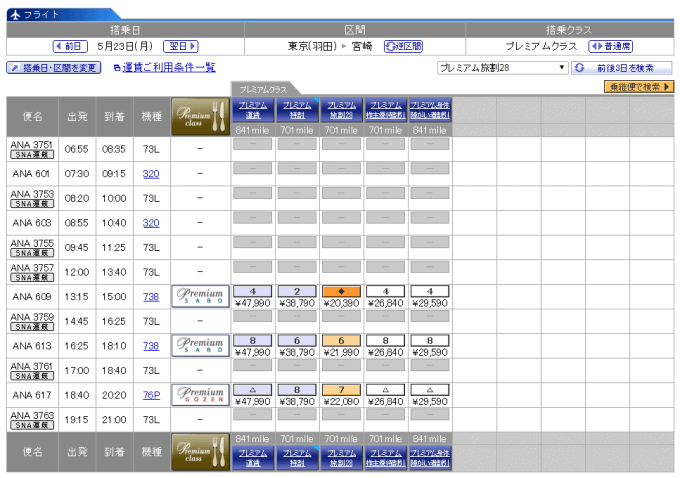The image size is (680, 478).
Task: Switch to 普通席 seat class
Action: coord(611,46)
